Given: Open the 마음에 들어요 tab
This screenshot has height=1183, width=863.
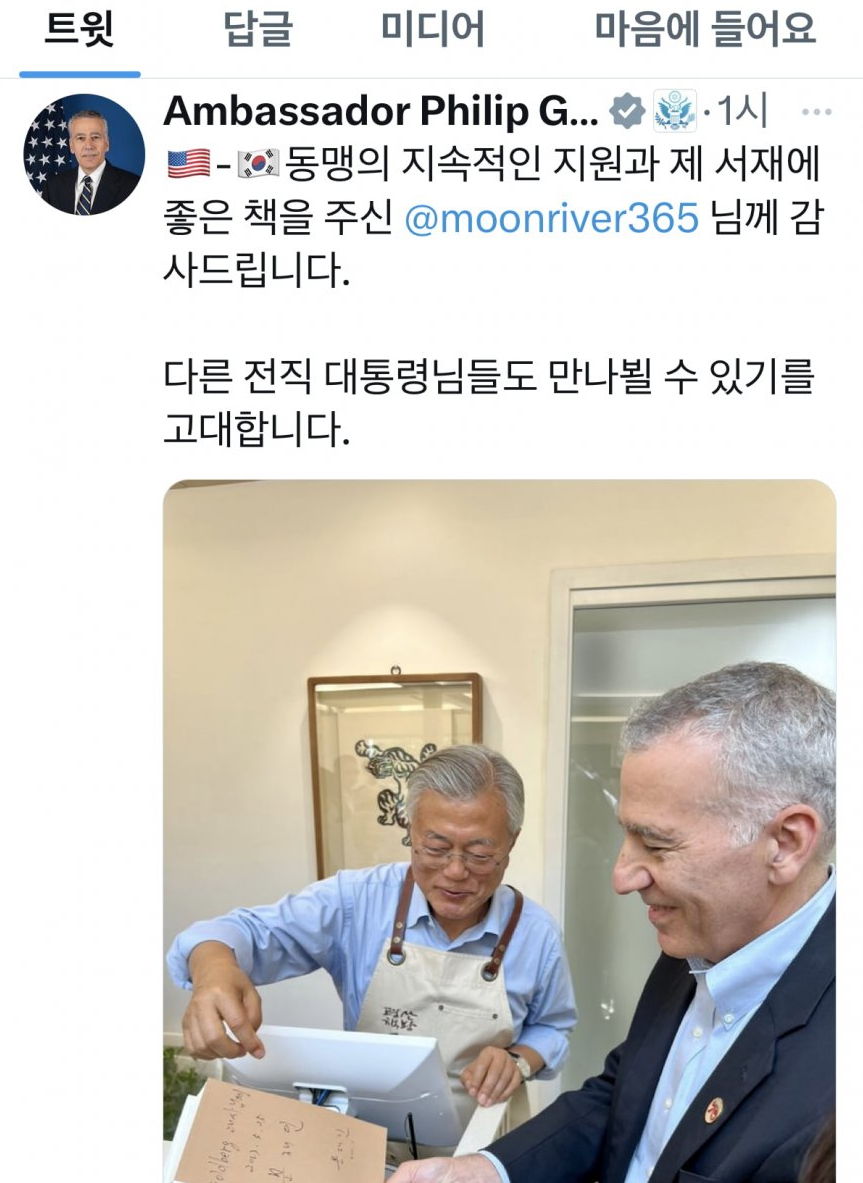Looking at the screenshot, I should (x=705, y=30).
